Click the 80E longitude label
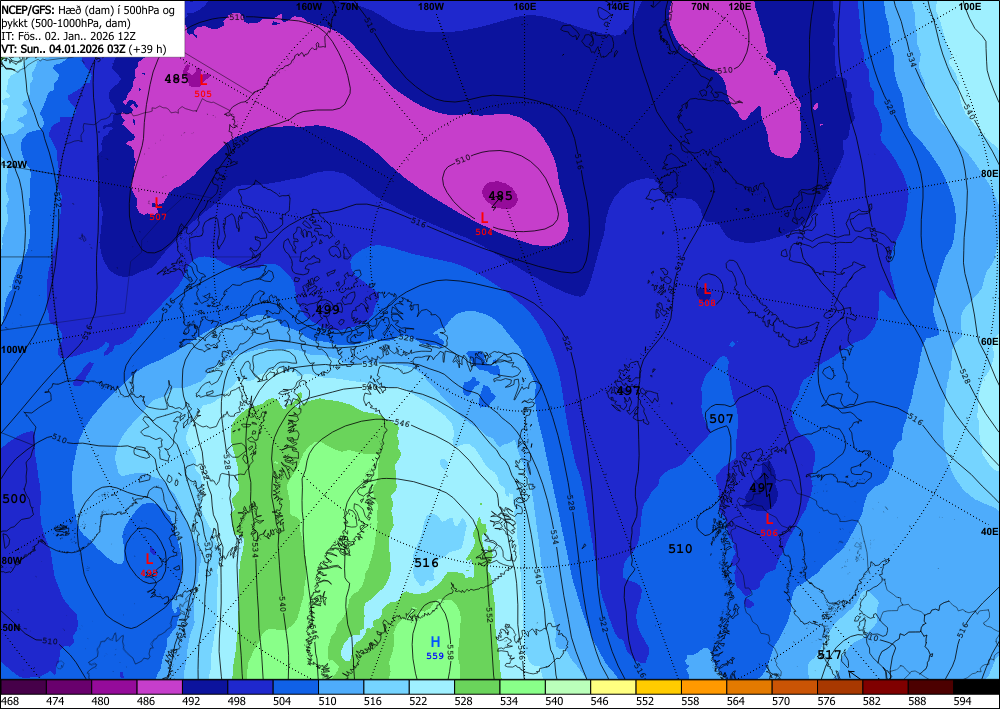 click(989, 173)
